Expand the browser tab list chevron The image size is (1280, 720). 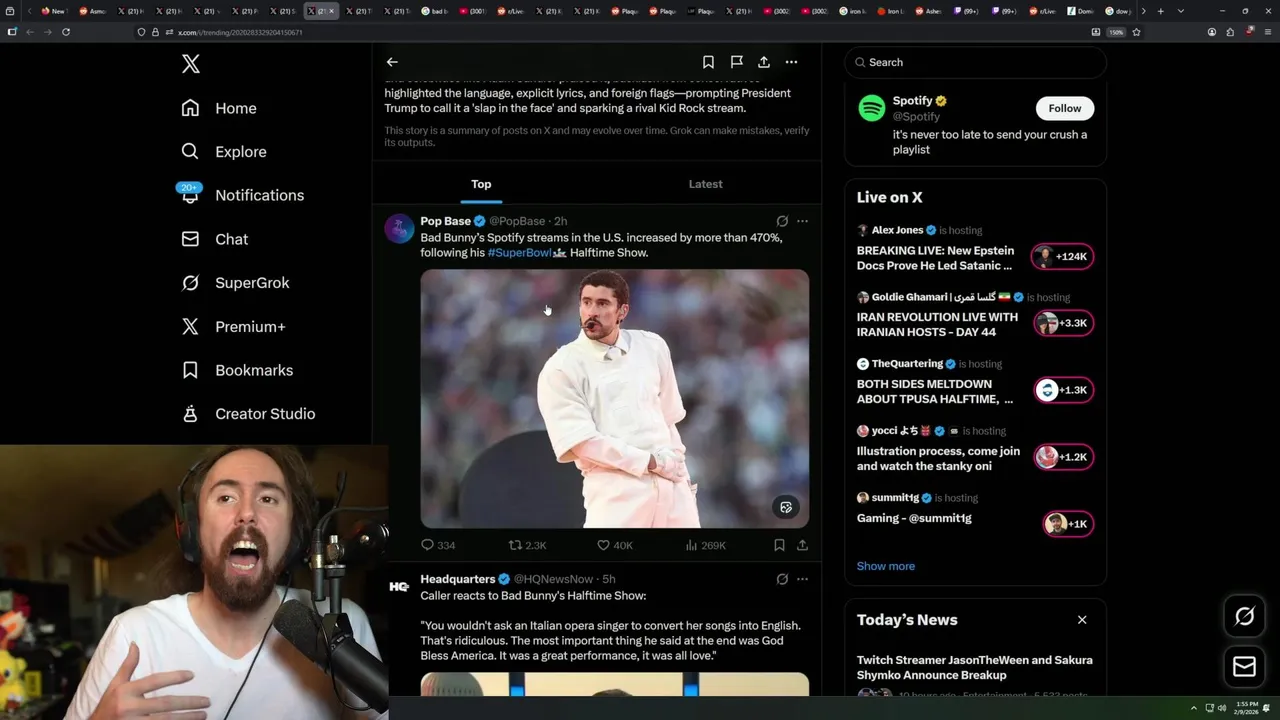1181,11
